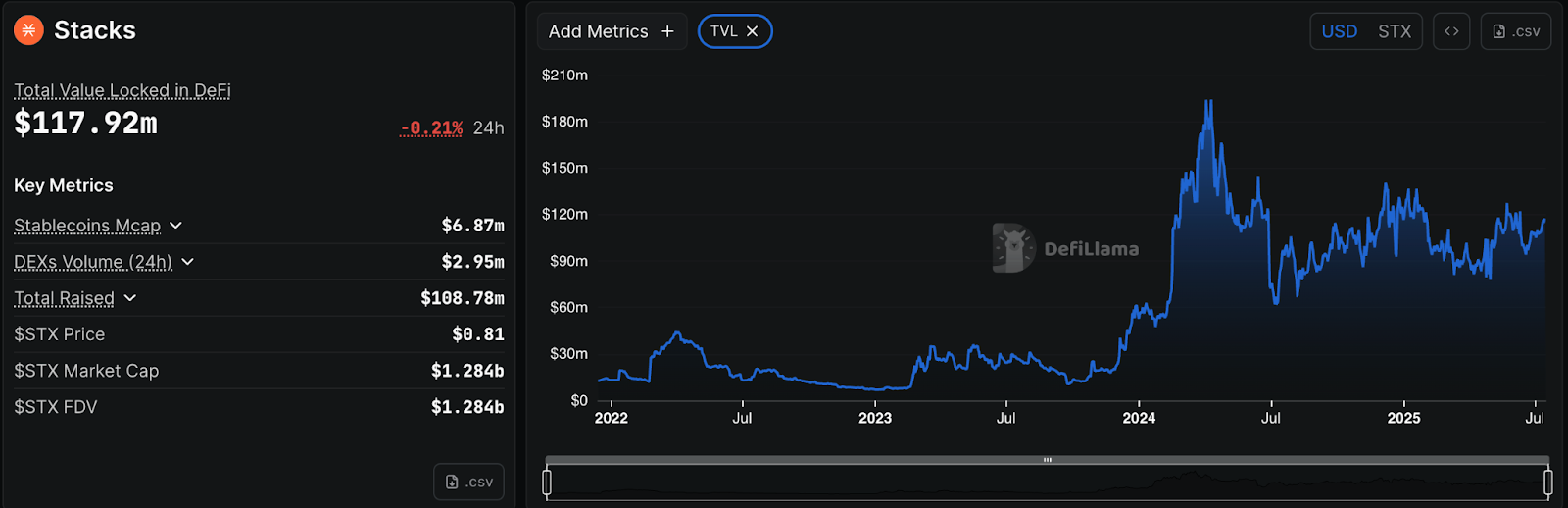Viewport: 1568px width, 508px height.
Task: Remove TVL metric using X icon
Action: (753, 31)
